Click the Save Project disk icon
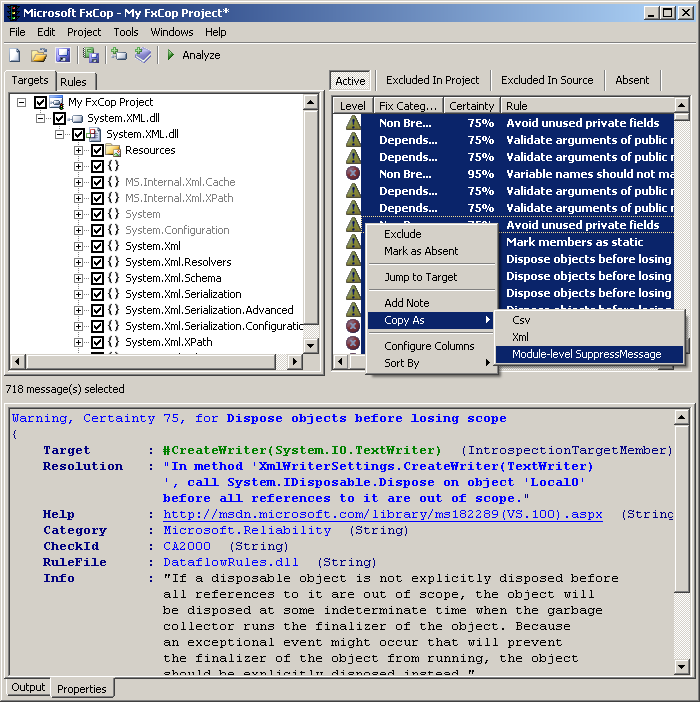This screenshot has width=700, height=702. point(63,55)
